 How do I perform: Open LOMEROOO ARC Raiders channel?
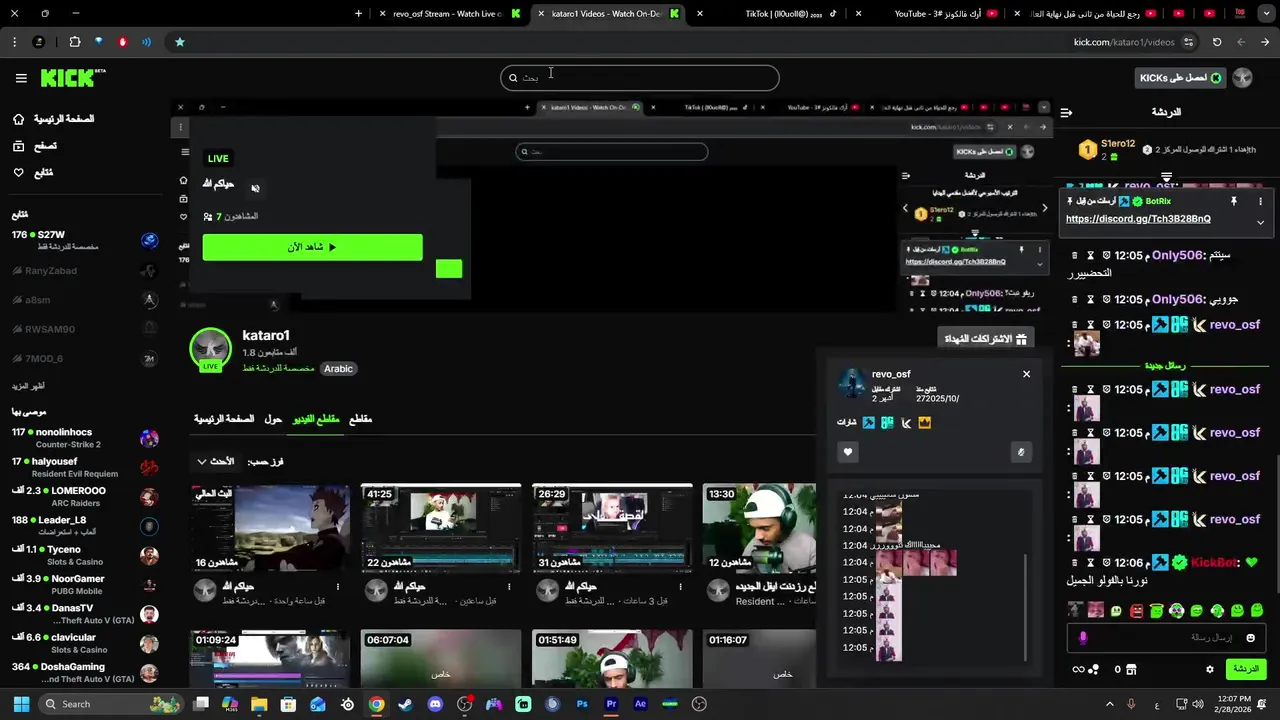85,496
